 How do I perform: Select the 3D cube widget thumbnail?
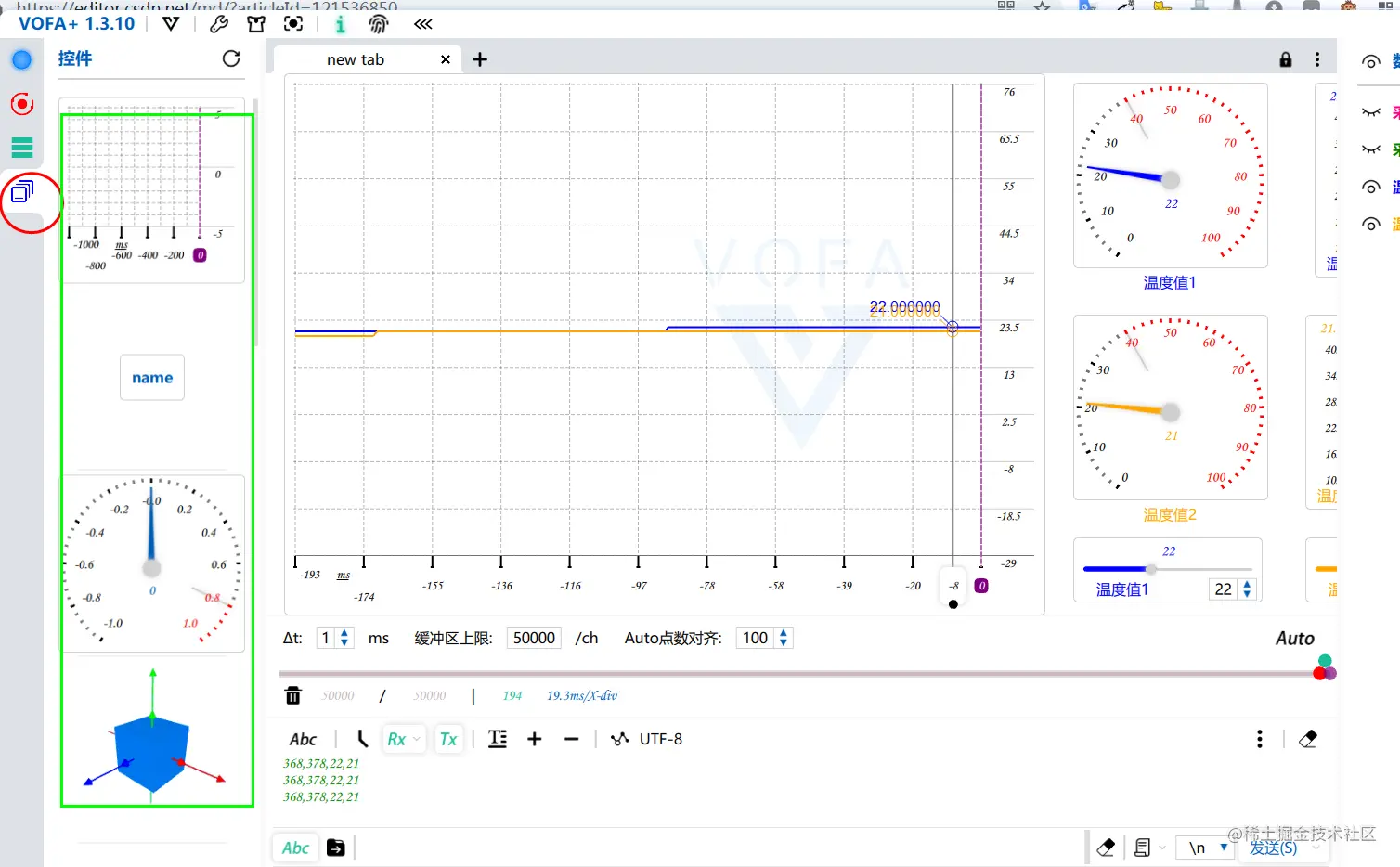pos(153,736)
